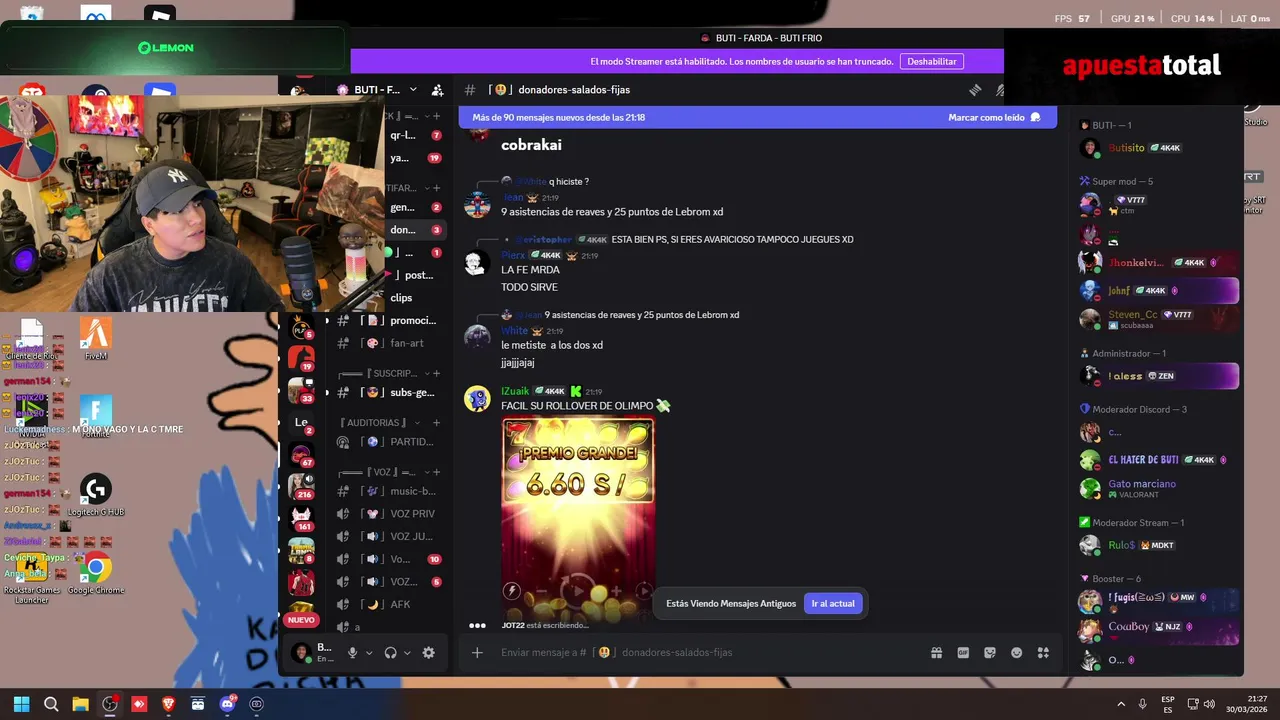Click Ir al actual button
The width and height of the screenshot is (1280, 720).
833,603
